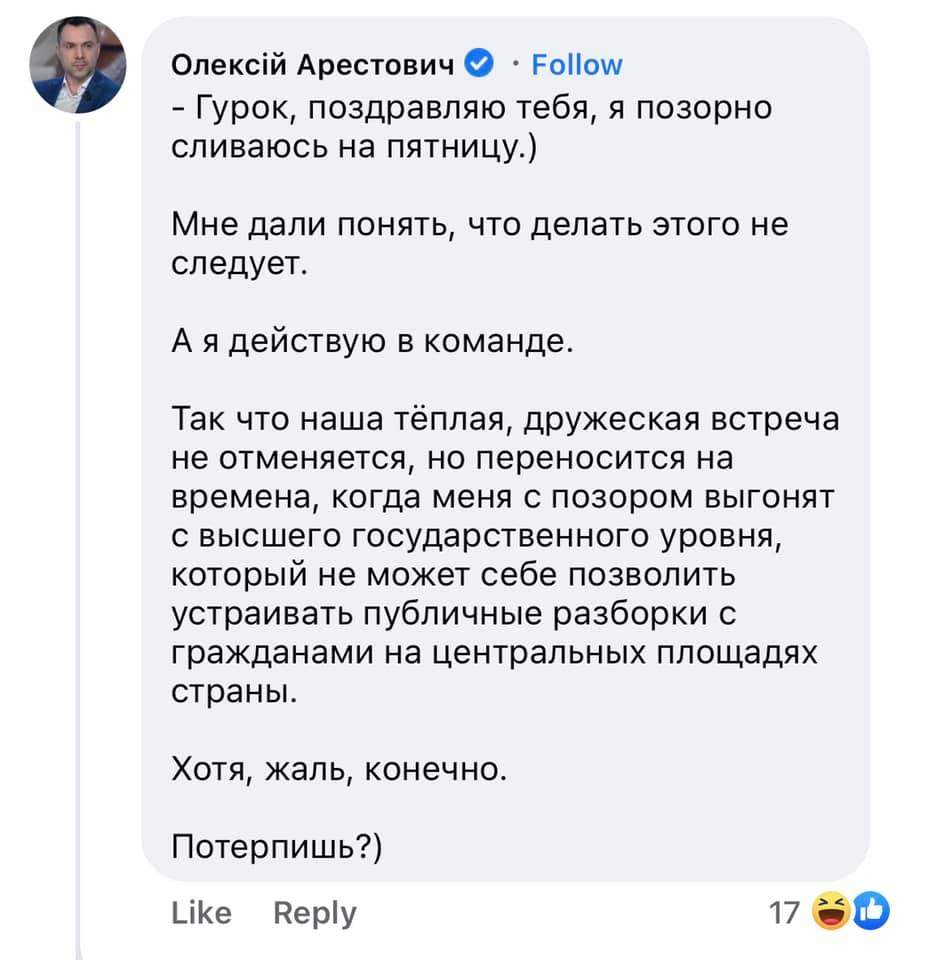Click the vertical thread line on the left

tap(79, 500)
